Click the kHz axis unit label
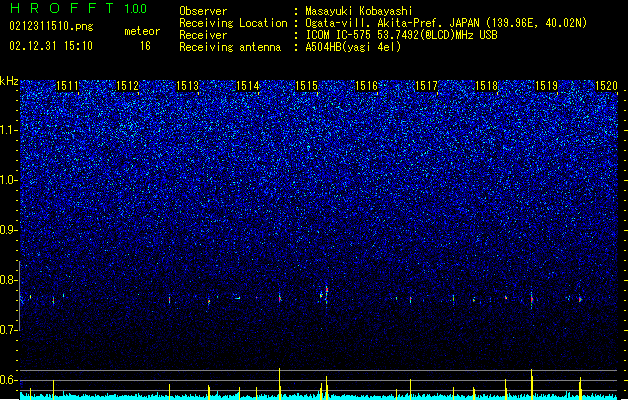The width and height of the screenshot is (629, 400). click(x=9, y=81)
